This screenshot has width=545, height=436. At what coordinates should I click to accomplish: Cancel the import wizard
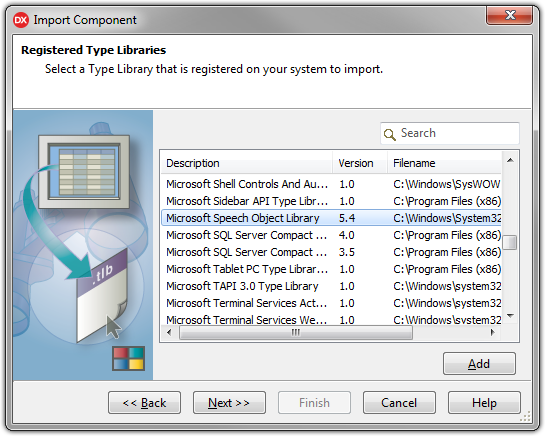pyautogui.click(x=399, y=403)
